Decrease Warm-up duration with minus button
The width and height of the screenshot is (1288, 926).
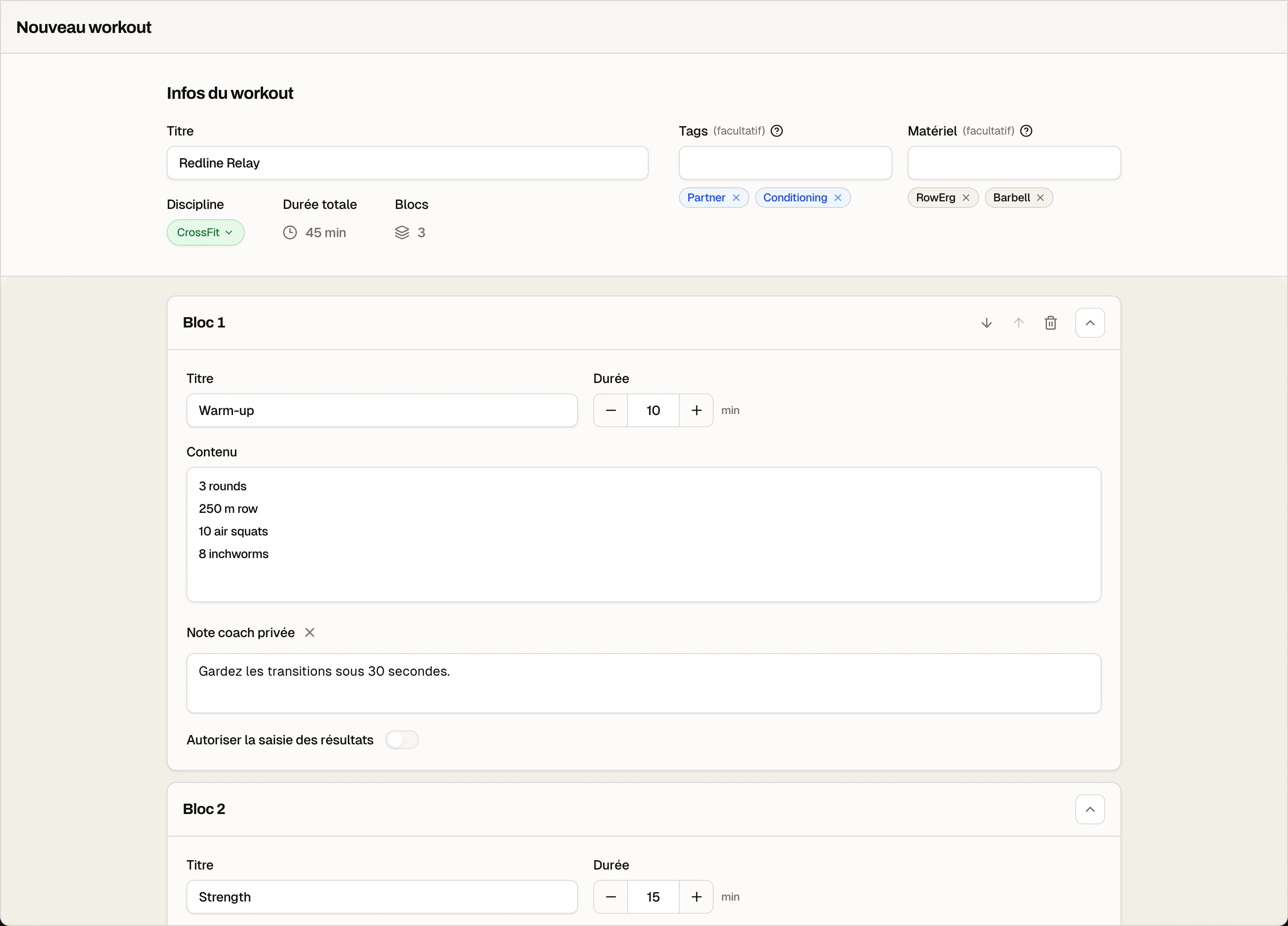(611, 410)
